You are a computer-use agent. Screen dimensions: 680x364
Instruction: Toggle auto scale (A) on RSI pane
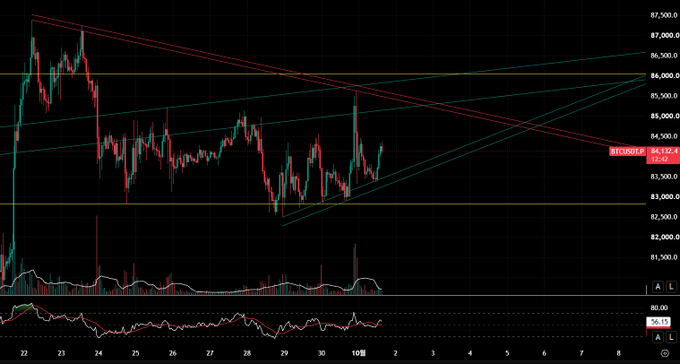658,337
